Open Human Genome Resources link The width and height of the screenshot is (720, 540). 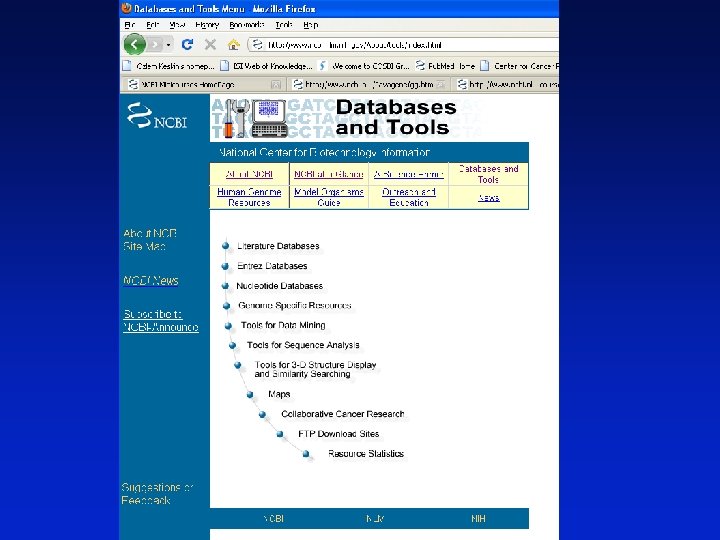point(249,197)
